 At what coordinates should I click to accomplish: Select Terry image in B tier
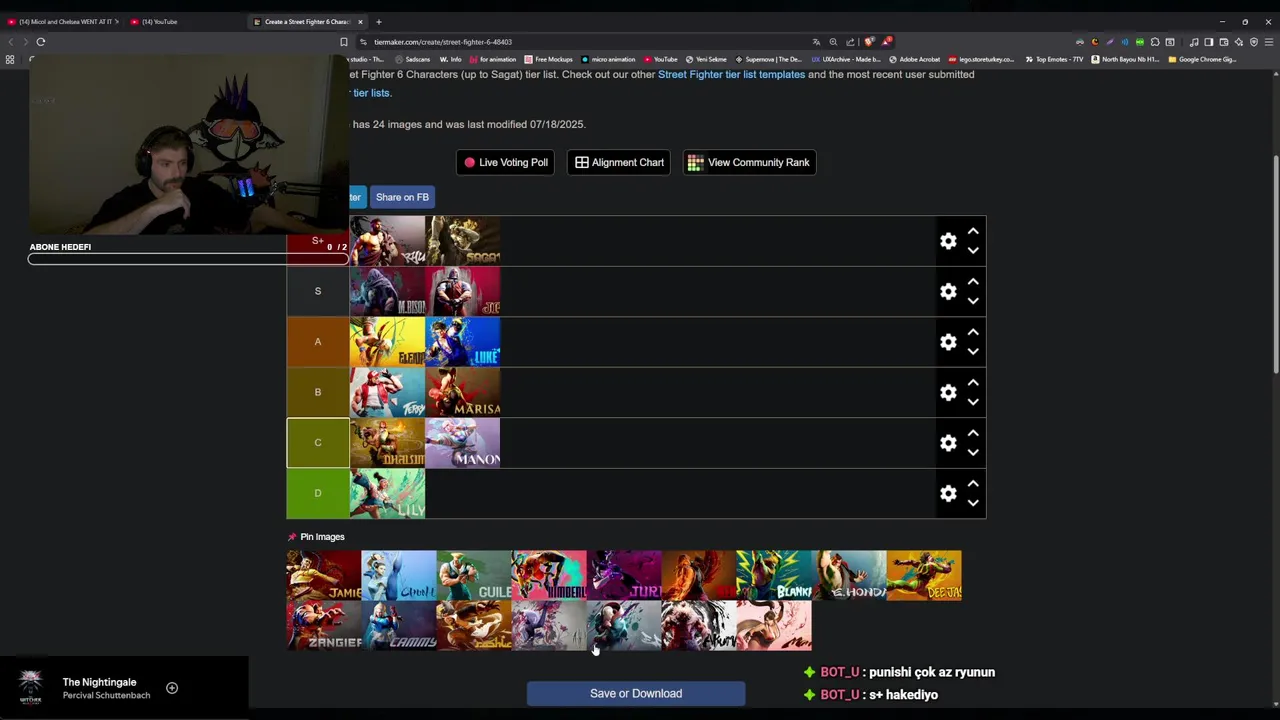pyautogui.click(x=387, y=392)
